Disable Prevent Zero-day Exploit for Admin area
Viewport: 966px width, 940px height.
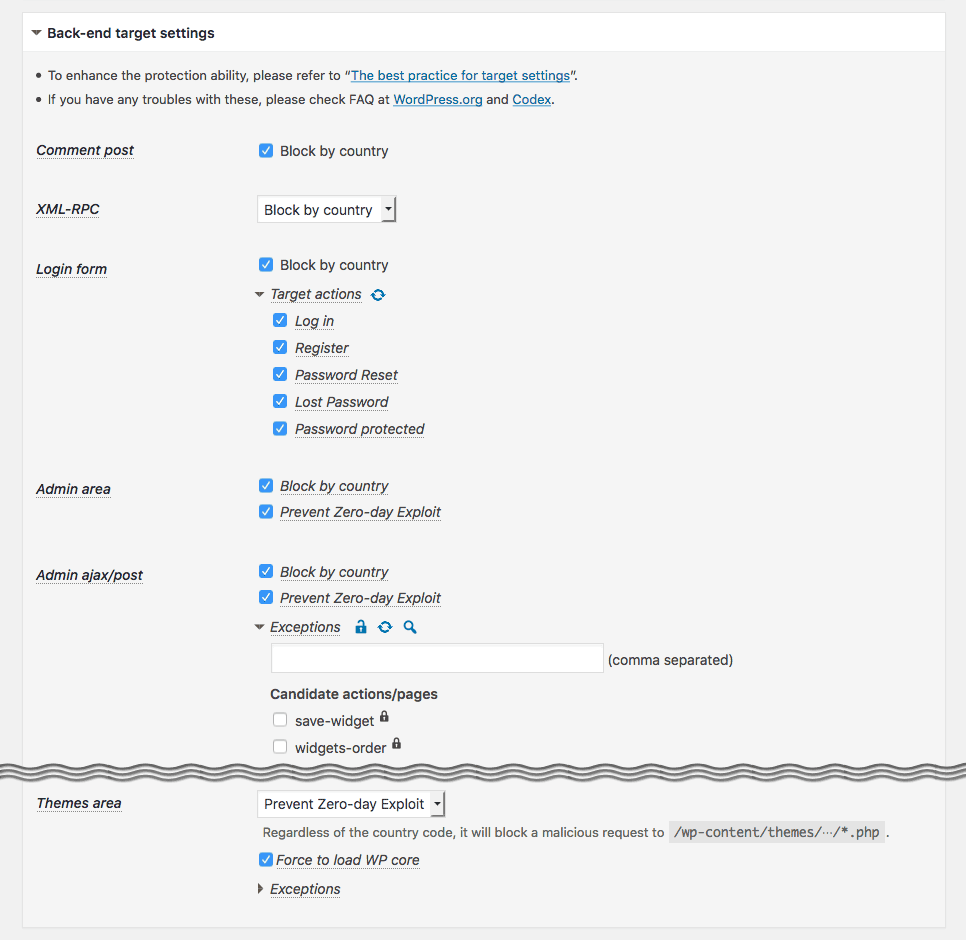click(x=266, y=512)
